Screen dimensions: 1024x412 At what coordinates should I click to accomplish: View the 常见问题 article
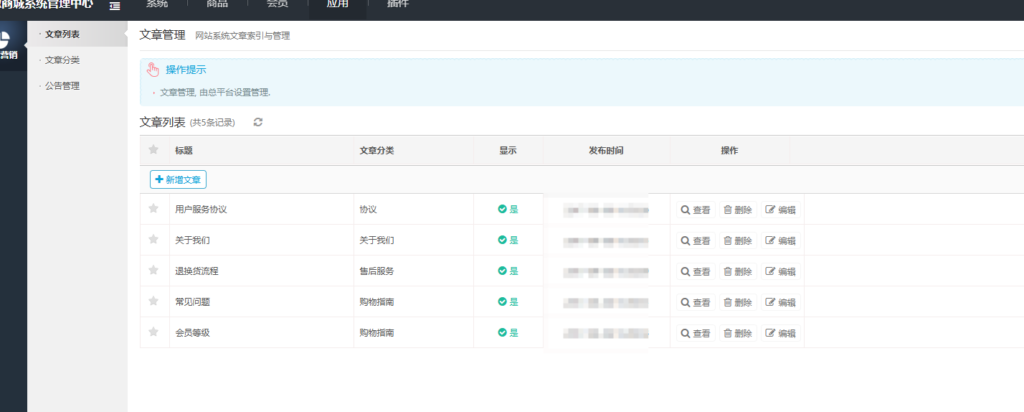click(x=696, y=302)
